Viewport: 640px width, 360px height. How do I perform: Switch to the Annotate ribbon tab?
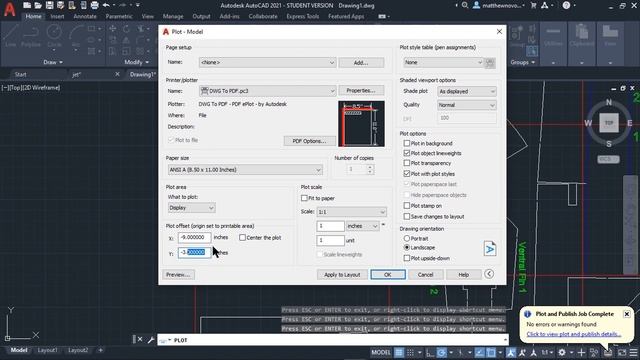tap(85, 16)
